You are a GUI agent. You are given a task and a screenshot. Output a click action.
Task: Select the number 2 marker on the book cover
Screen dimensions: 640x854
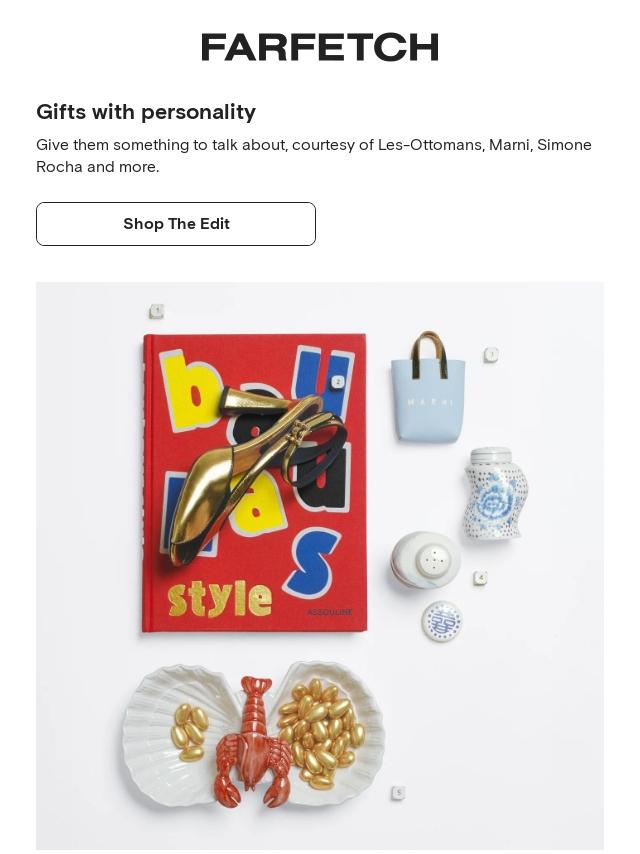point(337,382)
